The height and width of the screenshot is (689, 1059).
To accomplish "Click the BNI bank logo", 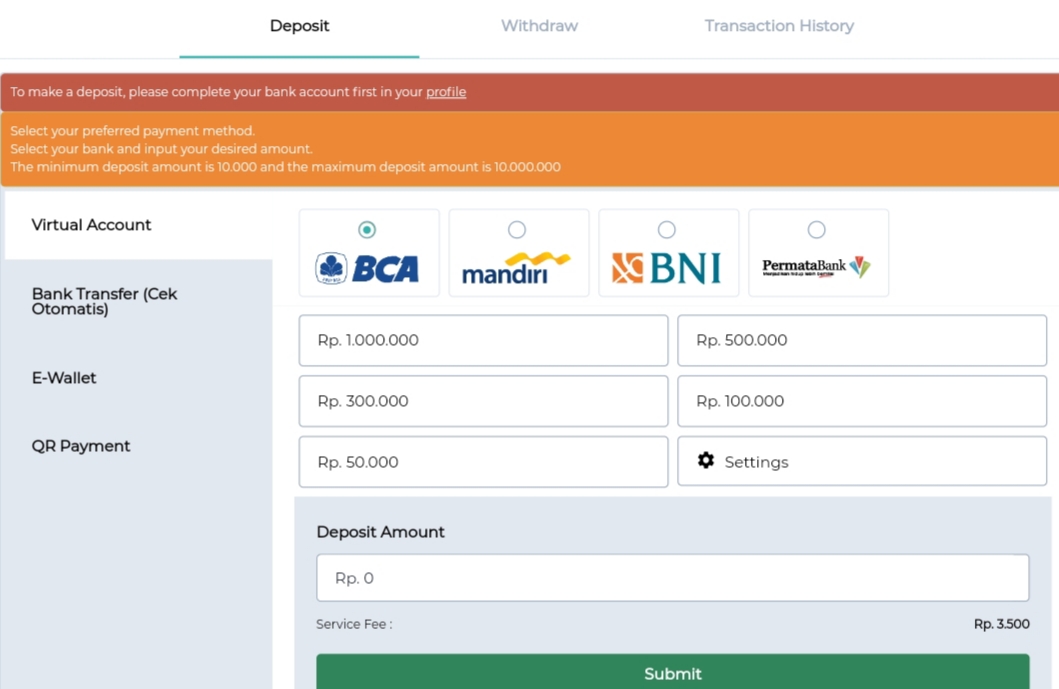I will click(667, 268).
